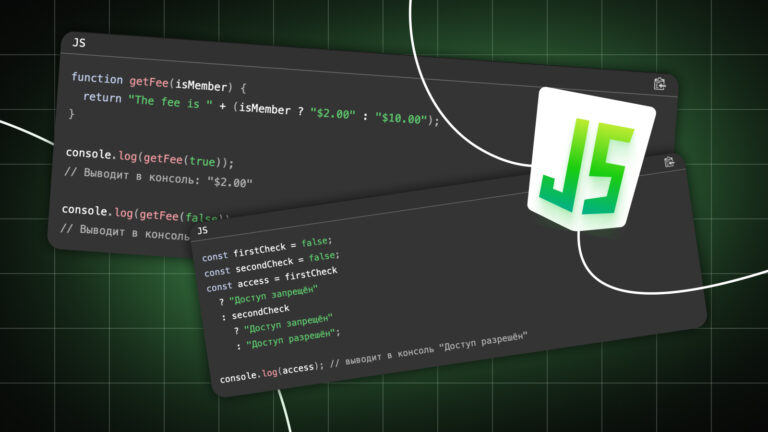Click the line 'const secondCheck = false;'
The width and height of the screenshot is (768, 432).
pyautogui.click(x=271, y=264)
